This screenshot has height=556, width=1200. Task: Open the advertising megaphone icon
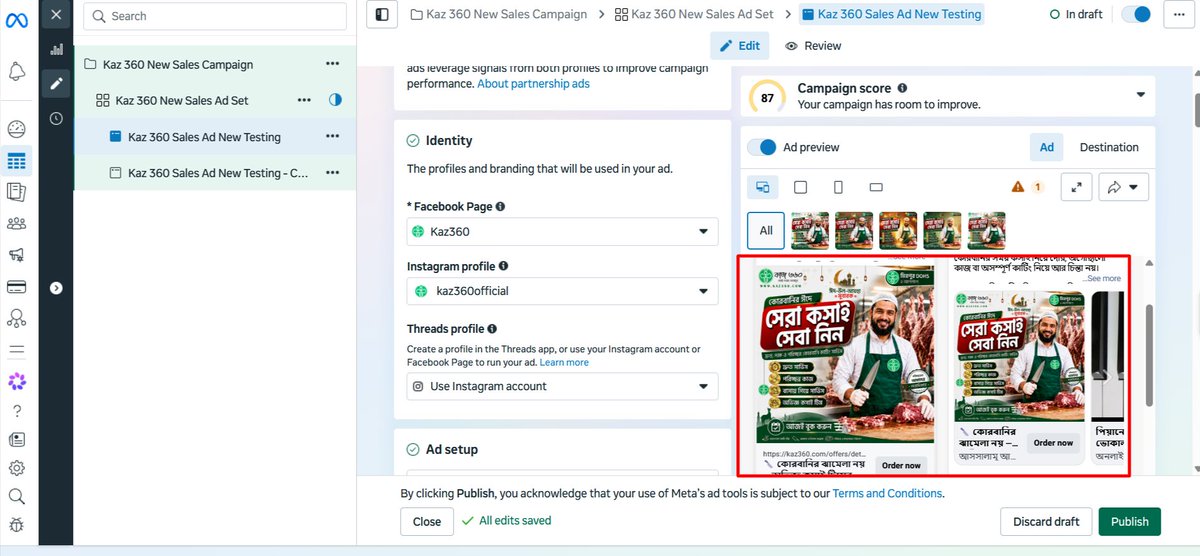coord(17,255)
